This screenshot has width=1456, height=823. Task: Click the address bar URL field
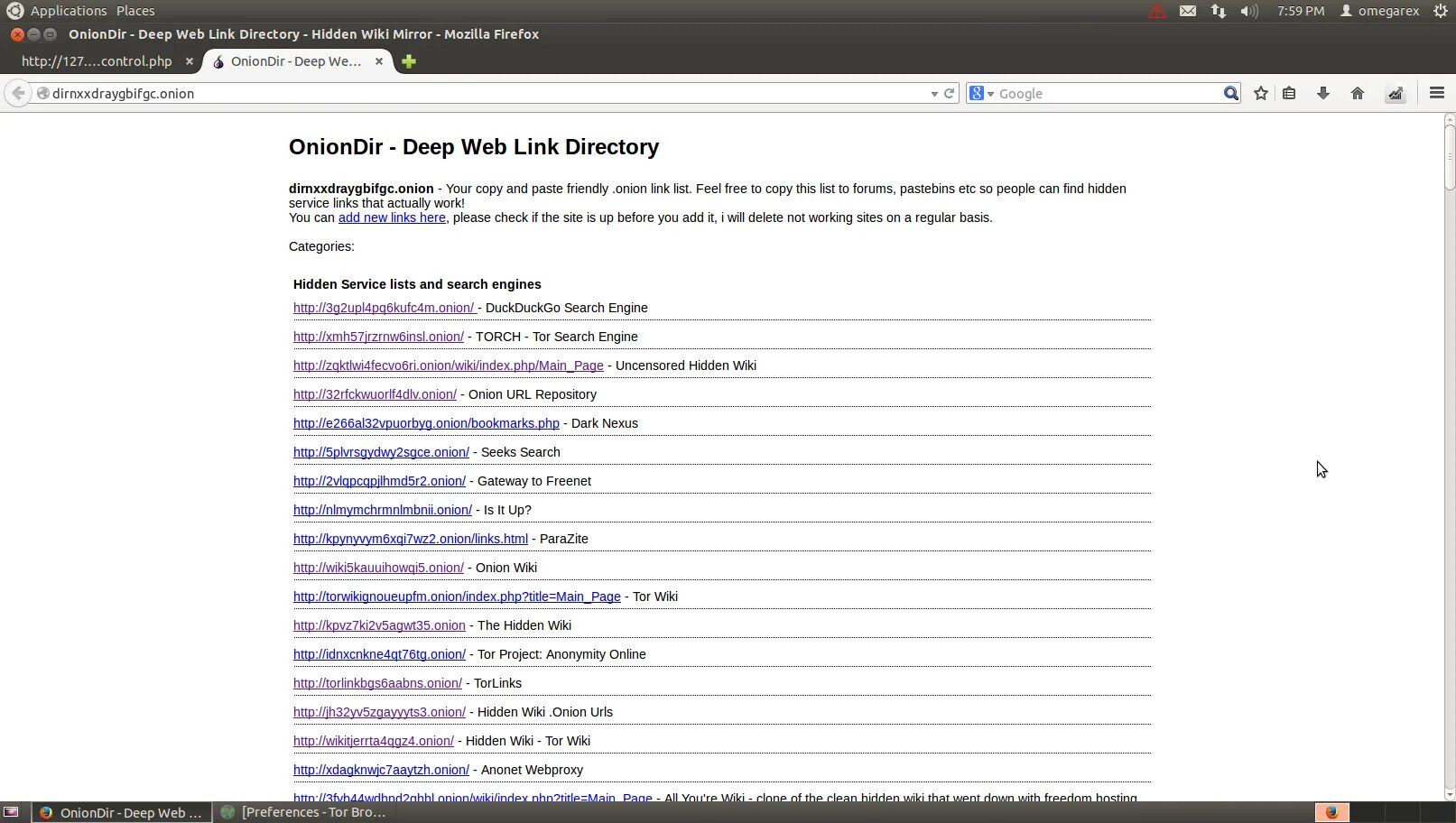coord(487,93)
